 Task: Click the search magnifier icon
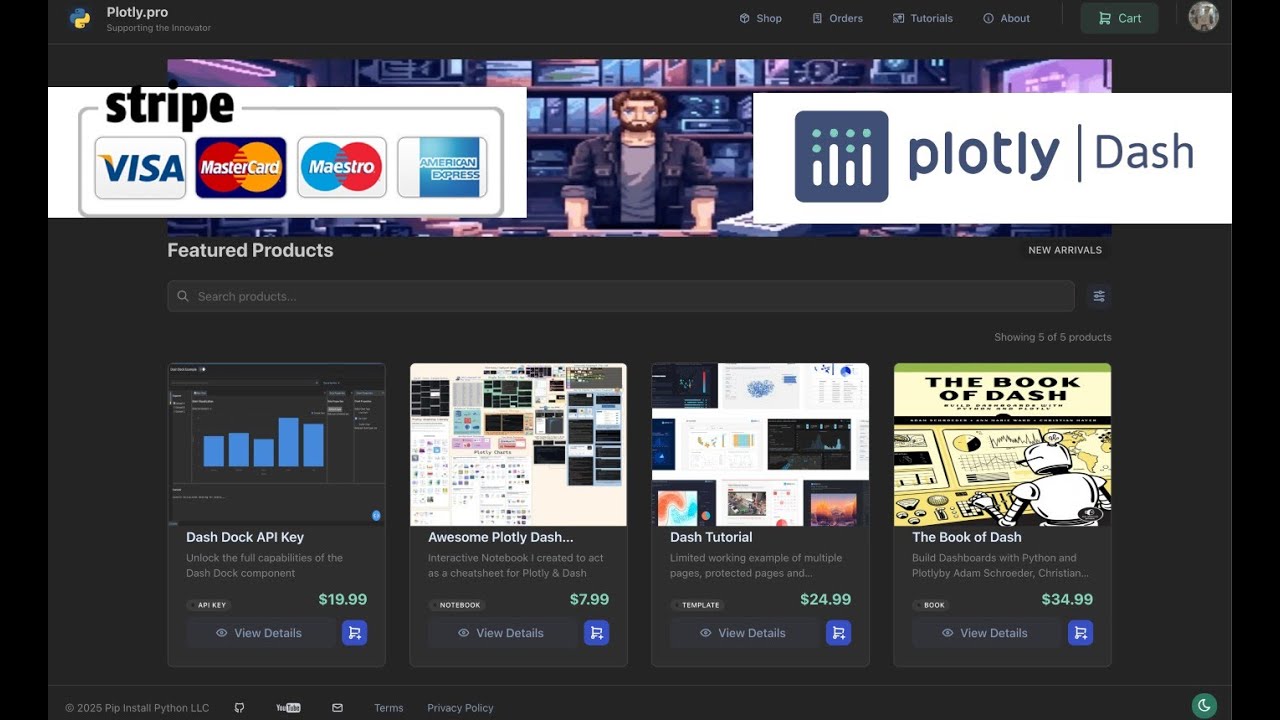tap(183, 296)
